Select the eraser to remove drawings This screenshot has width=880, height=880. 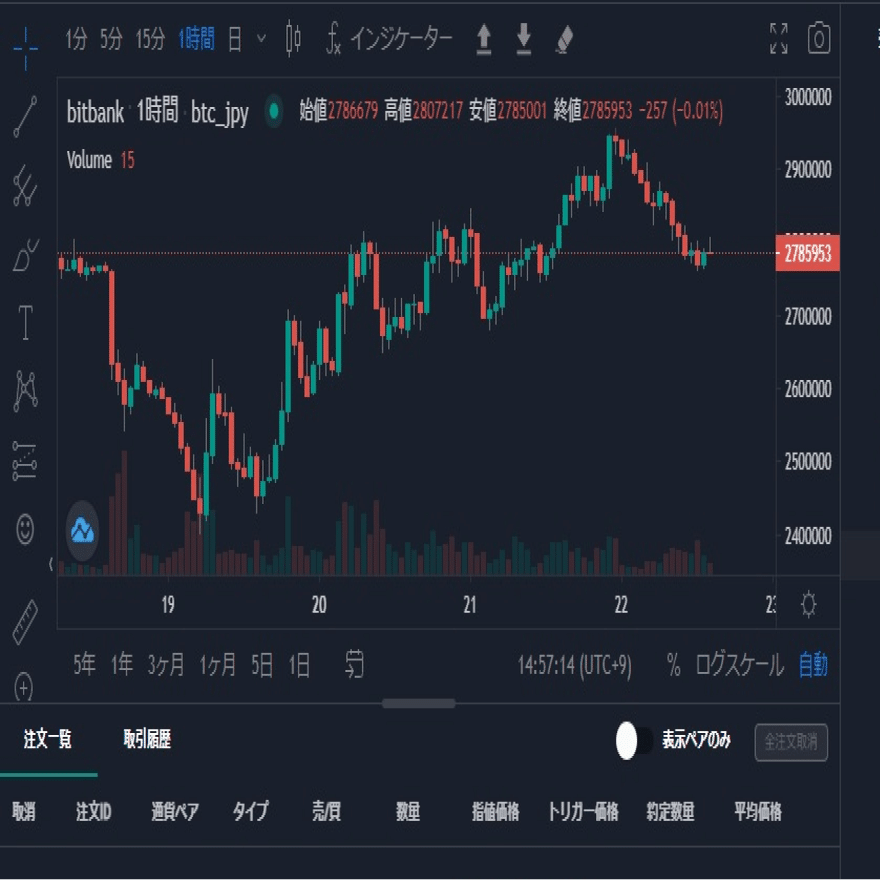coord(564,40)
